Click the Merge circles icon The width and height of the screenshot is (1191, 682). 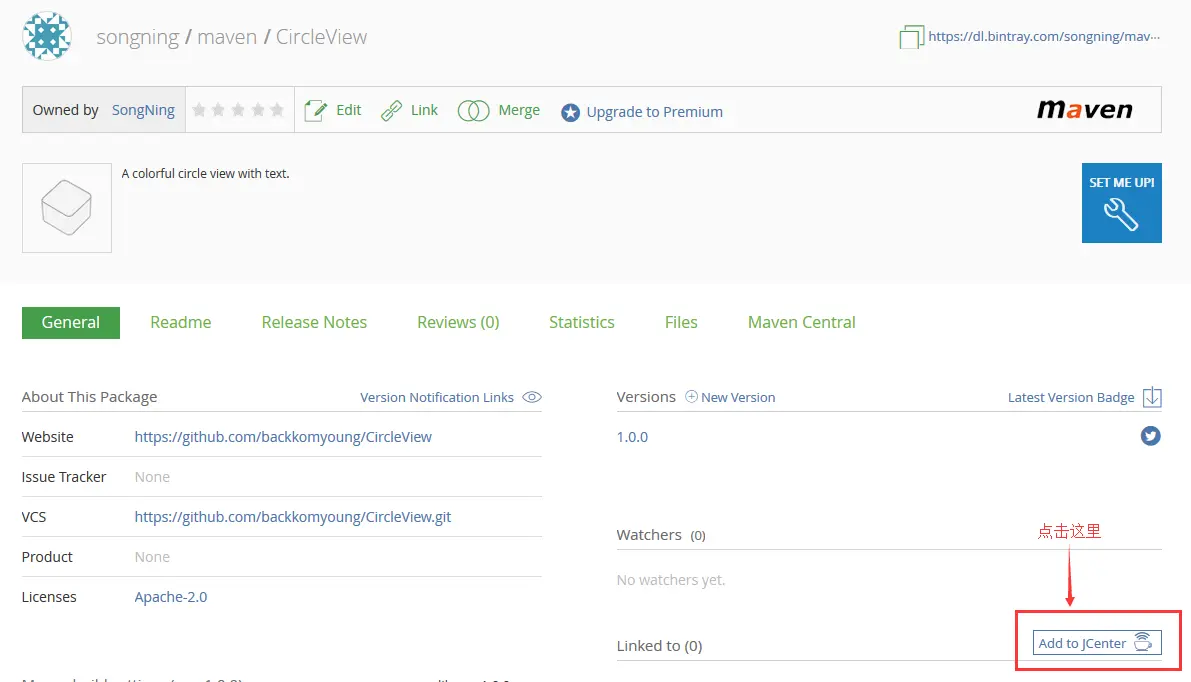[x=473, y=111]
